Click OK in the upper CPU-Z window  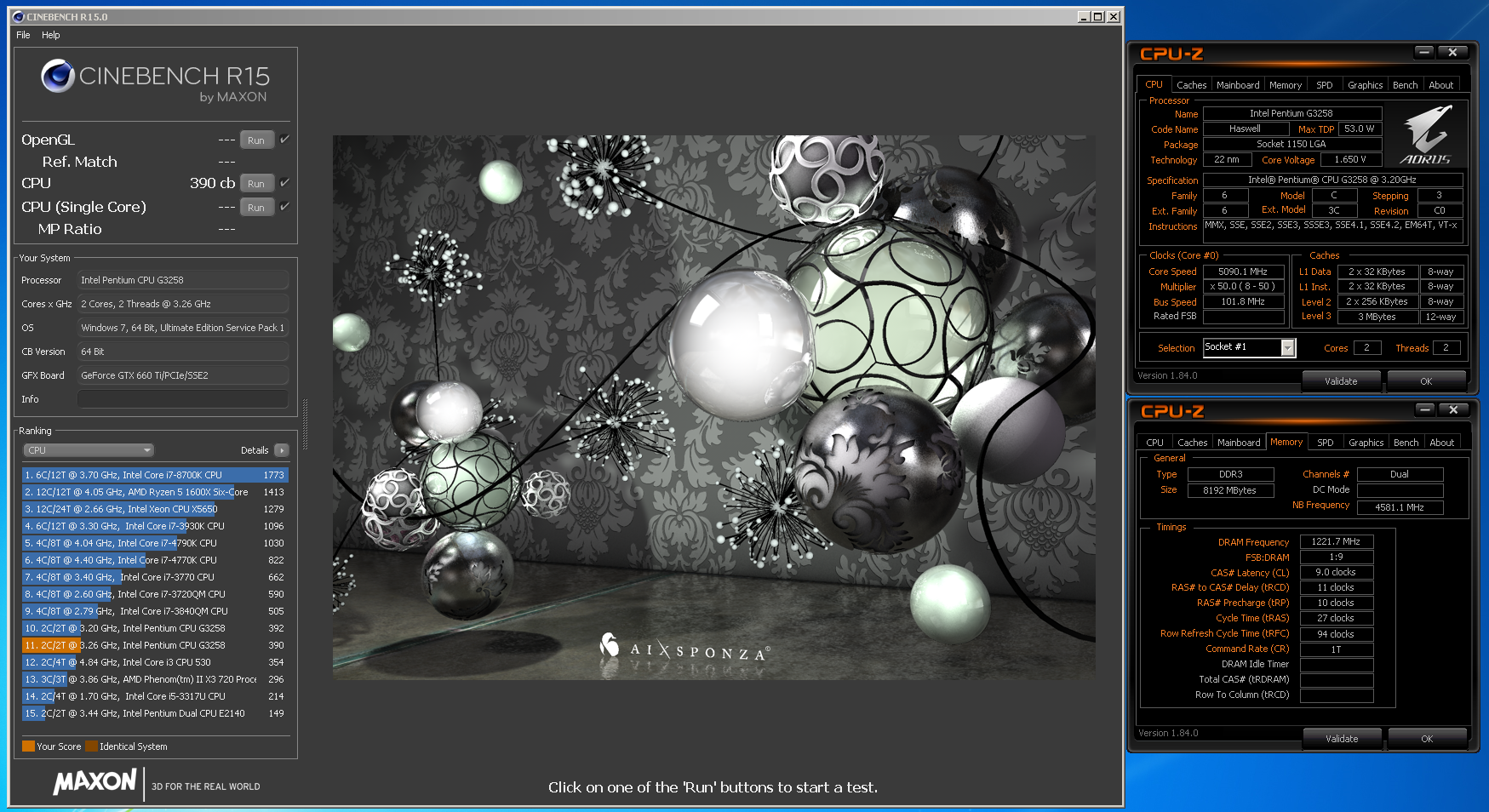coord(1426,381)
